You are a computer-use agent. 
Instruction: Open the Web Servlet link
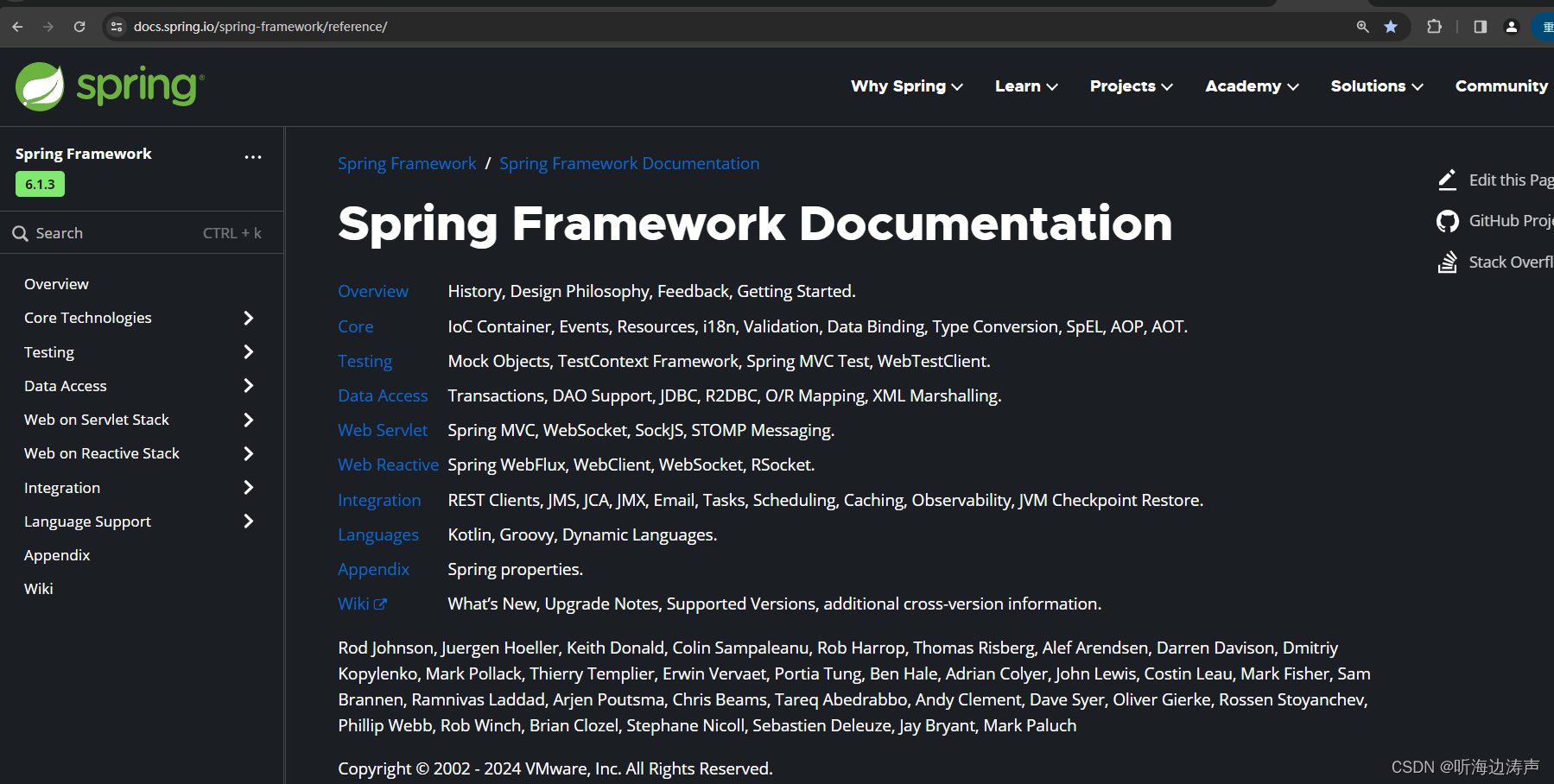coord(383,430)
